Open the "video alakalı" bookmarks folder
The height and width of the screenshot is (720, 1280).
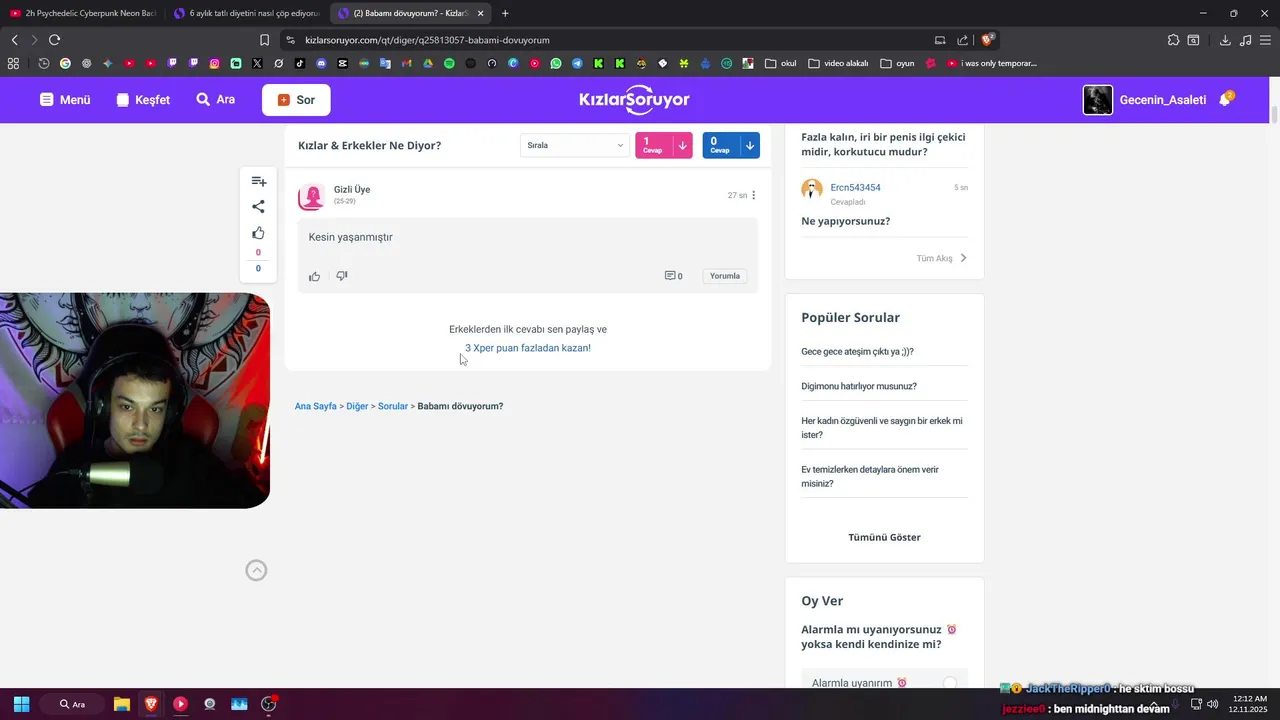(x=838, y=63)
